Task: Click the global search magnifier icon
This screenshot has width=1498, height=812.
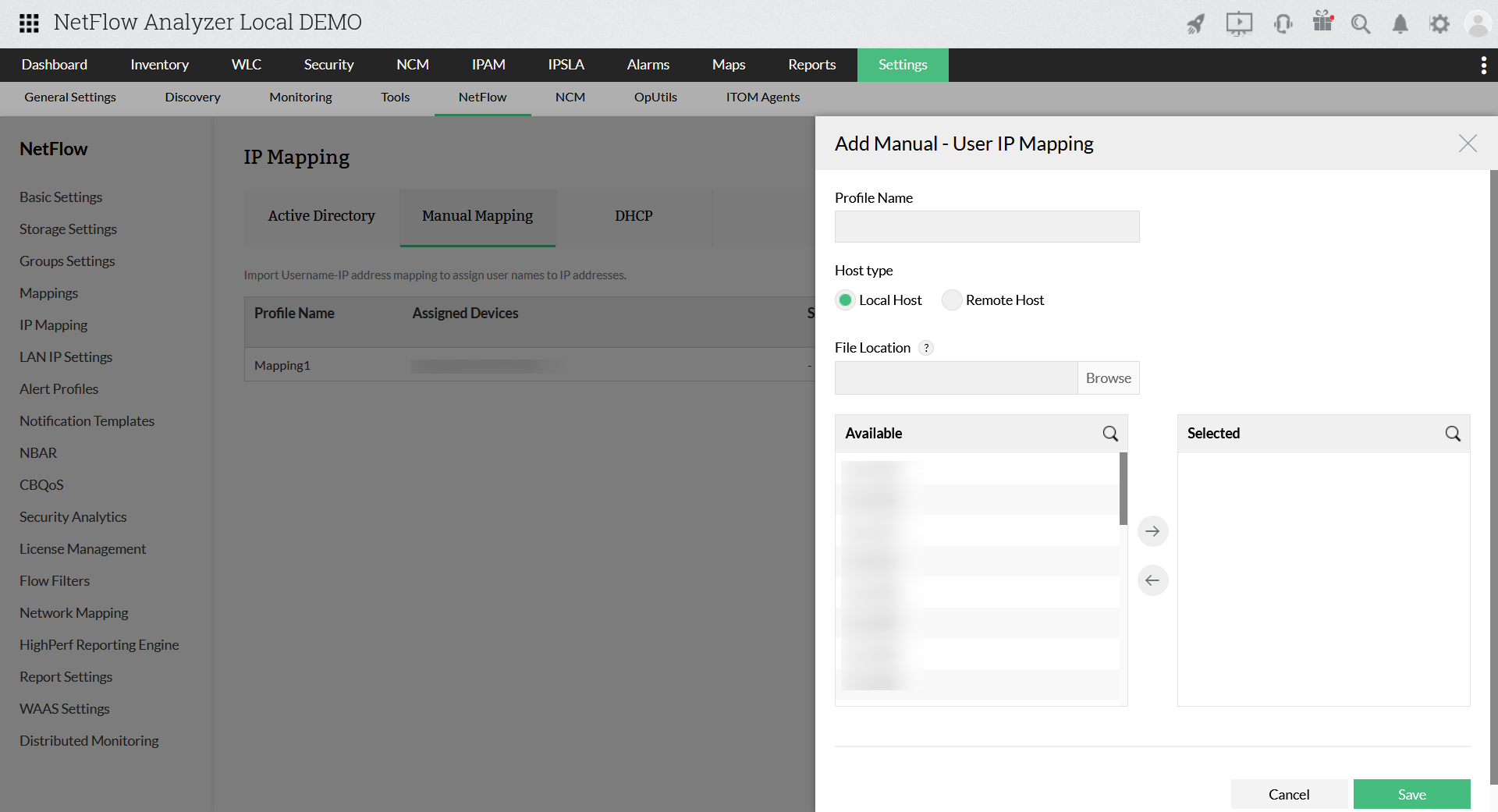Action: tap(1361, 24)
